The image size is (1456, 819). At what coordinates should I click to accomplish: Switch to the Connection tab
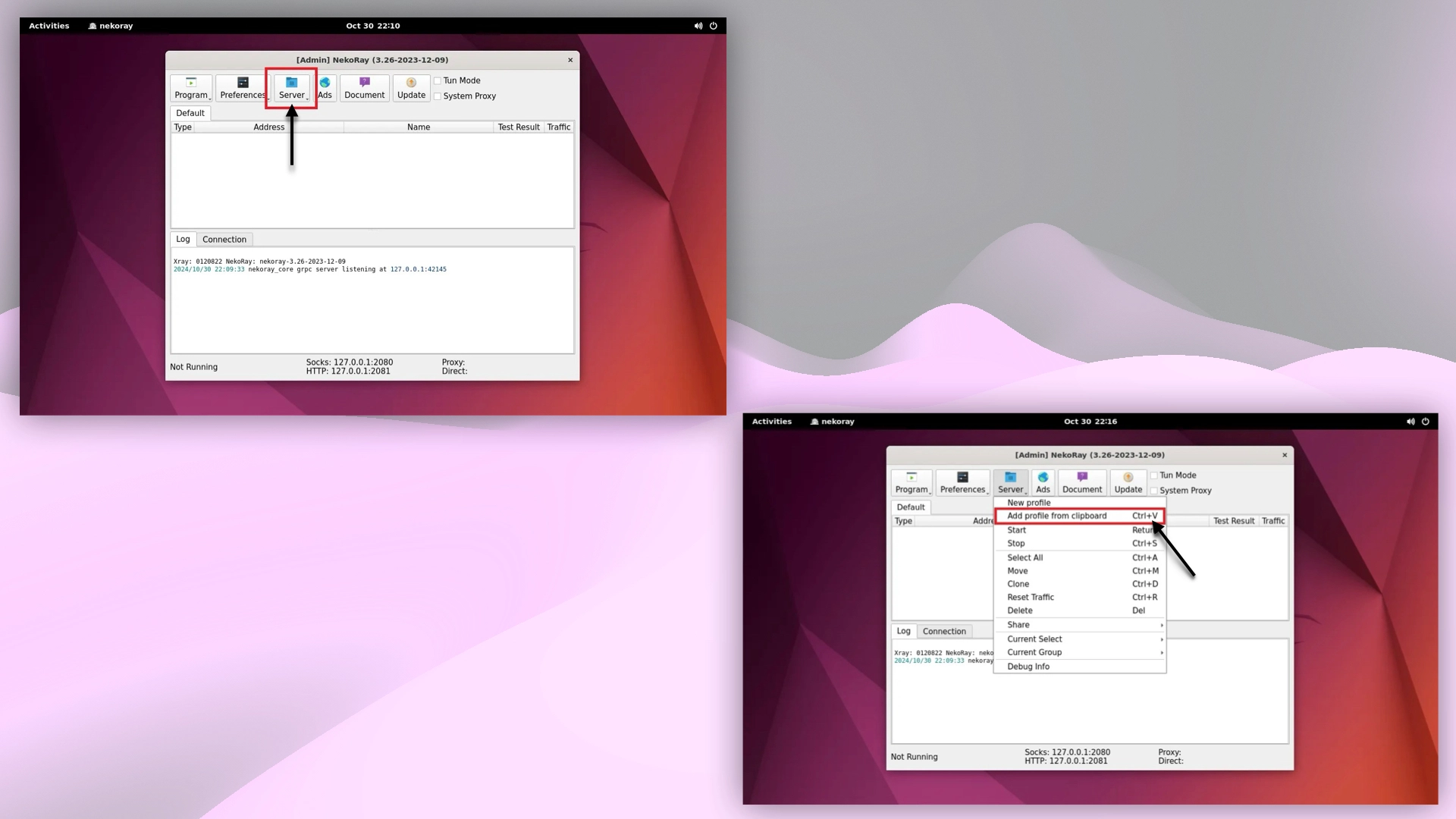[x=224, y=239]
